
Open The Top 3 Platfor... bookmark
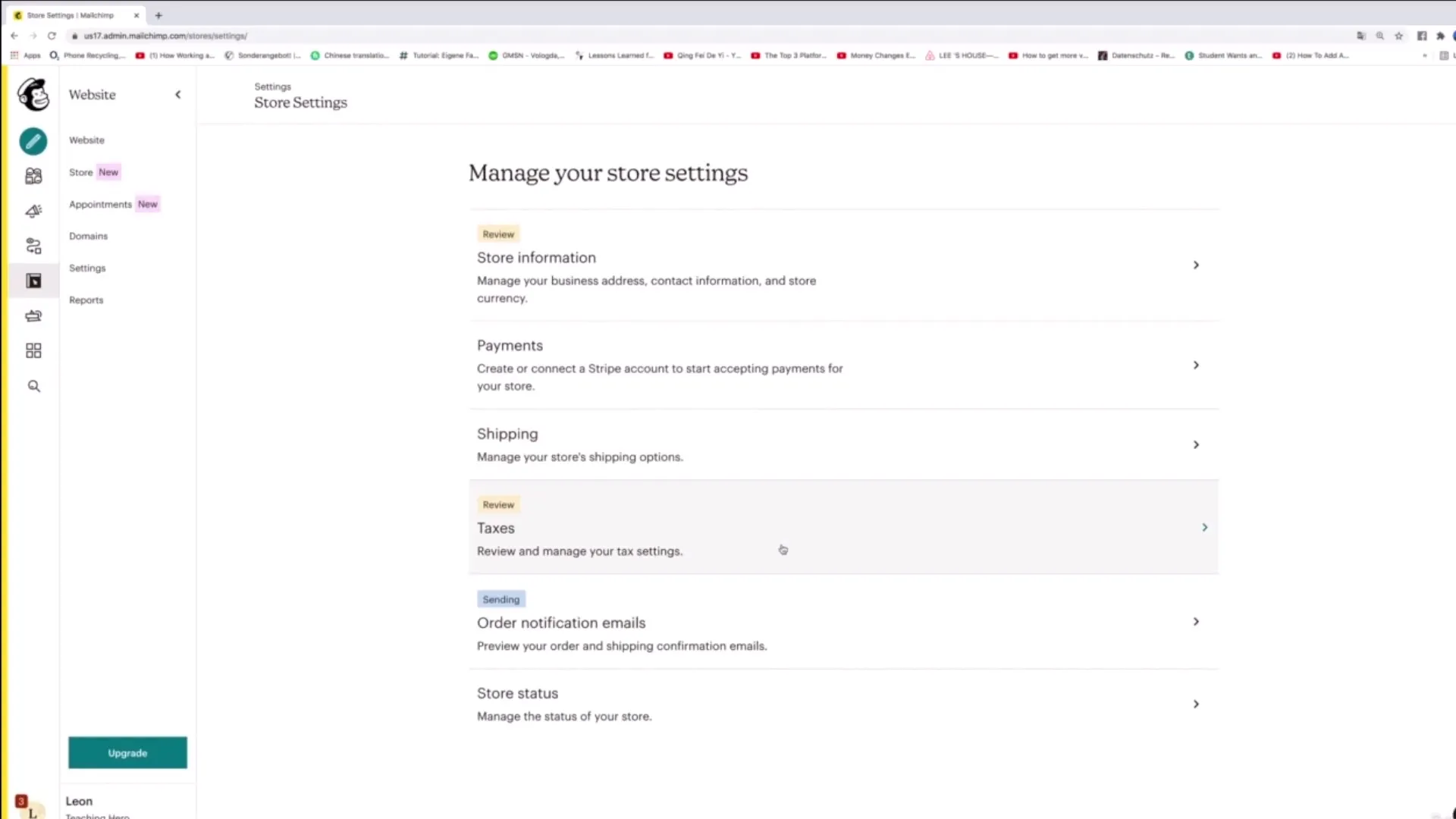pyautogui.click(x=789, y=55)
